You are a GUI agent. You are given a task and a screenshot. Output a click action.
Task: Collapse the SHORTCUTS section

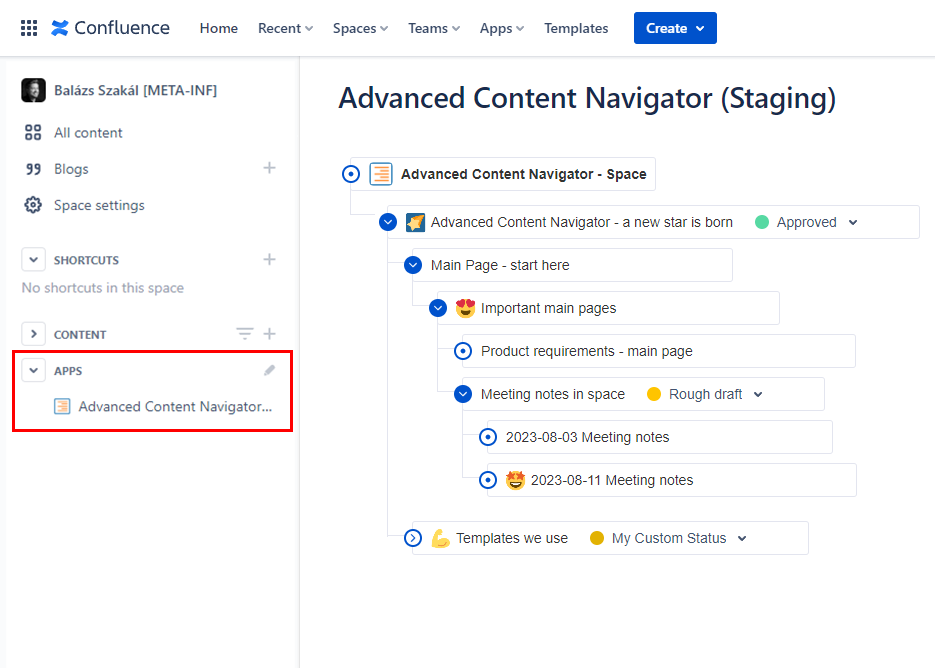click(33, 259)
